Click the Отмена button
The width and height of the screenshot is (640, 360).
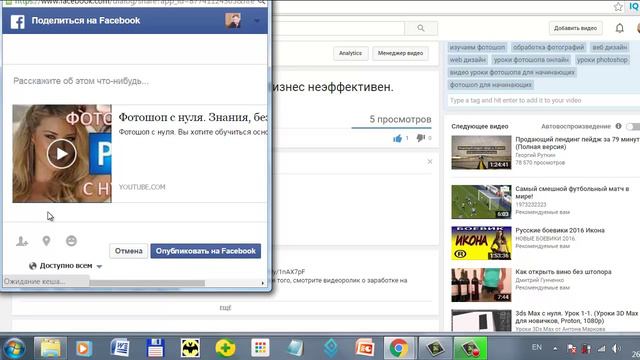[129, 251]
